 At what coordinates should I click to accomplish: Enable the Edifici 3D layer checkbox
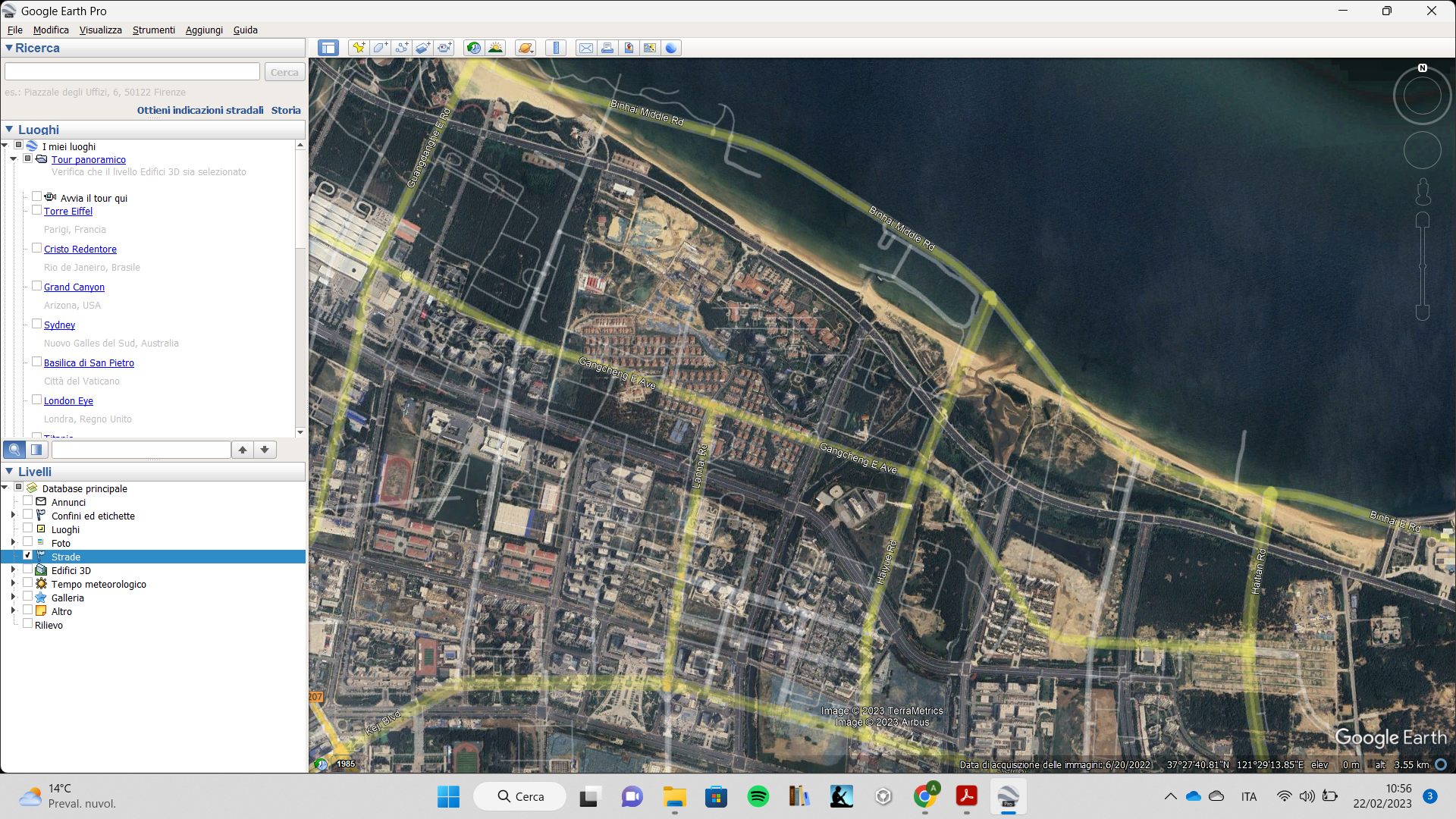tap(28, 570)
